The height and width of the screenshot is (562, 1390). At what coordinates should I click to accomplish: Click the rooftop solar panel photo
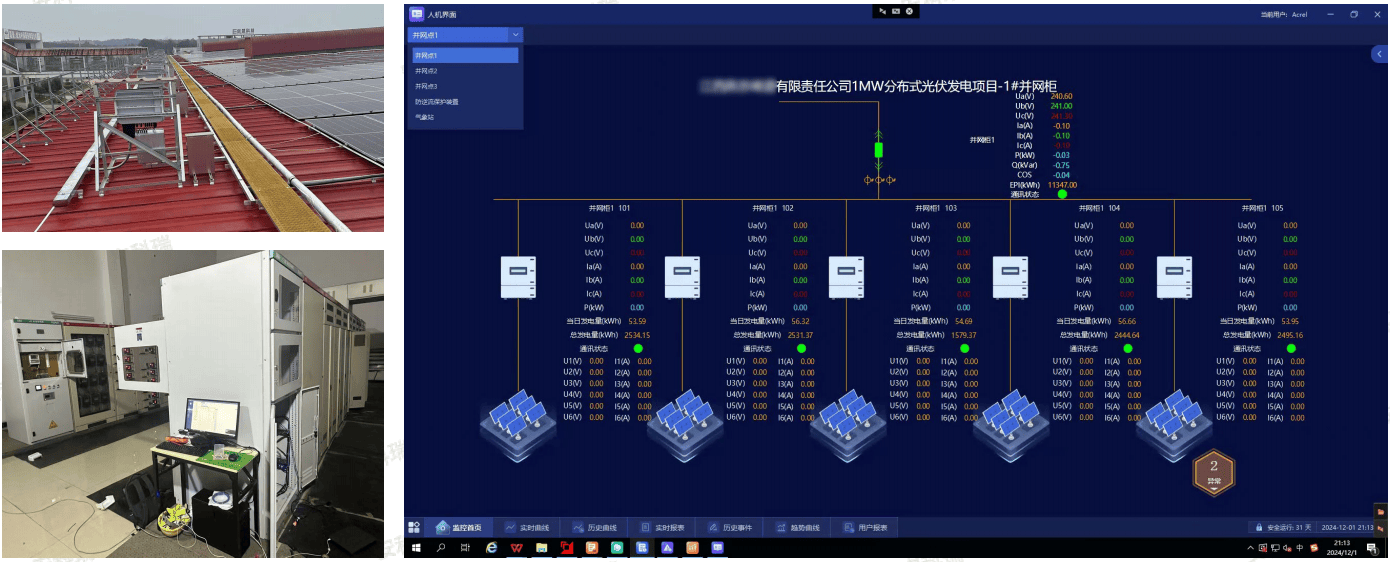coord(193,117)
